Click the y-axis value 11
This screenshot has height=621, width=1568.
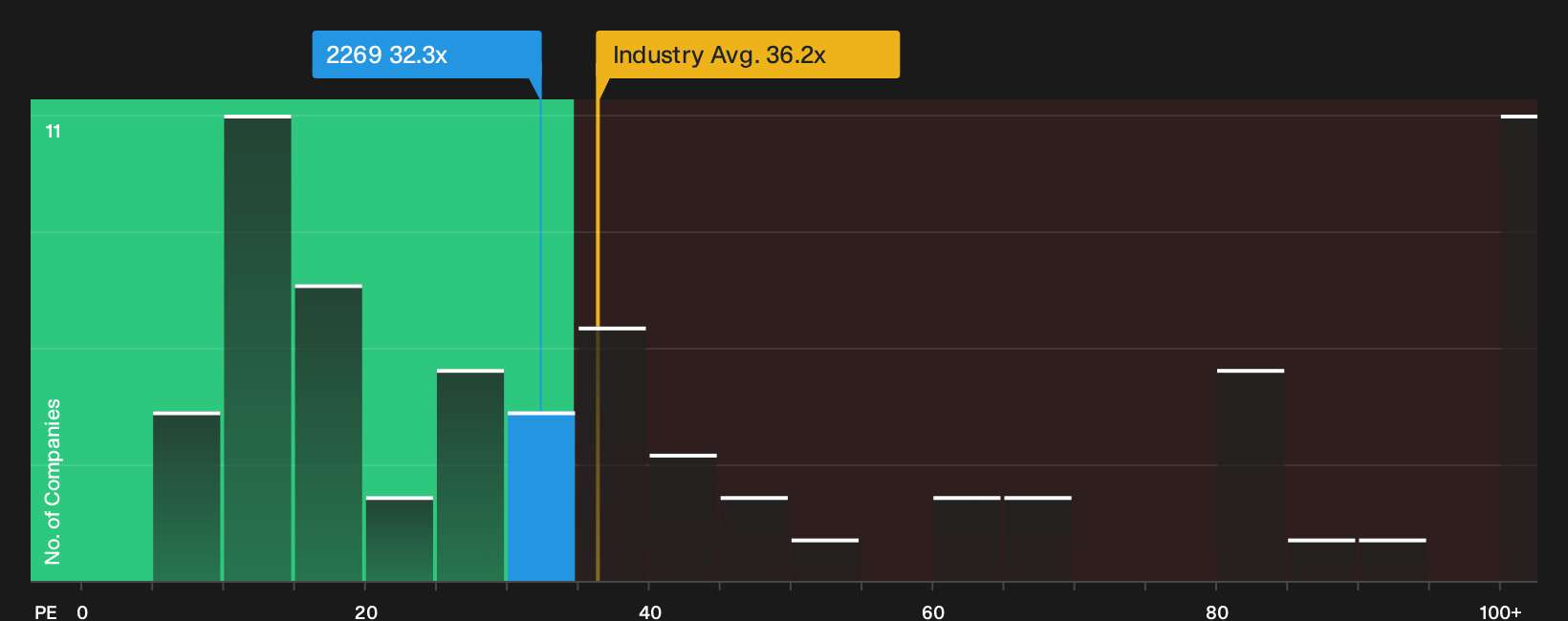54,131
